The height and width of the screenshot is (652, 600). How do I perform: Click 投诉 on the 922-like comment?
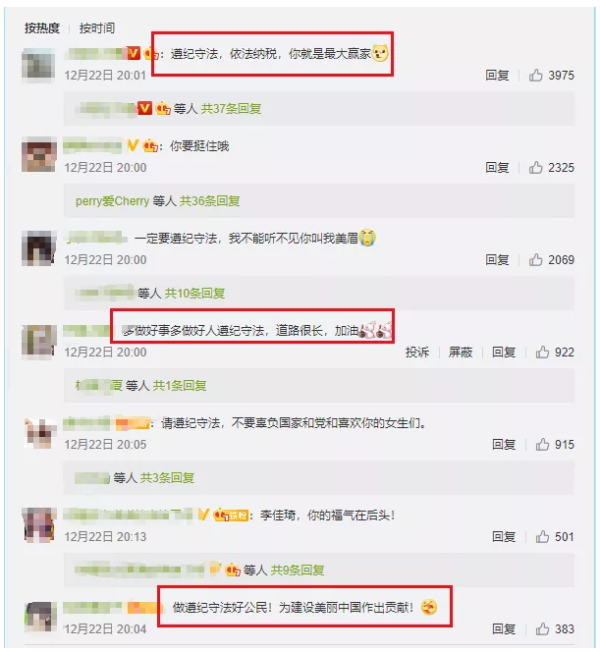[x=417, y=352]
